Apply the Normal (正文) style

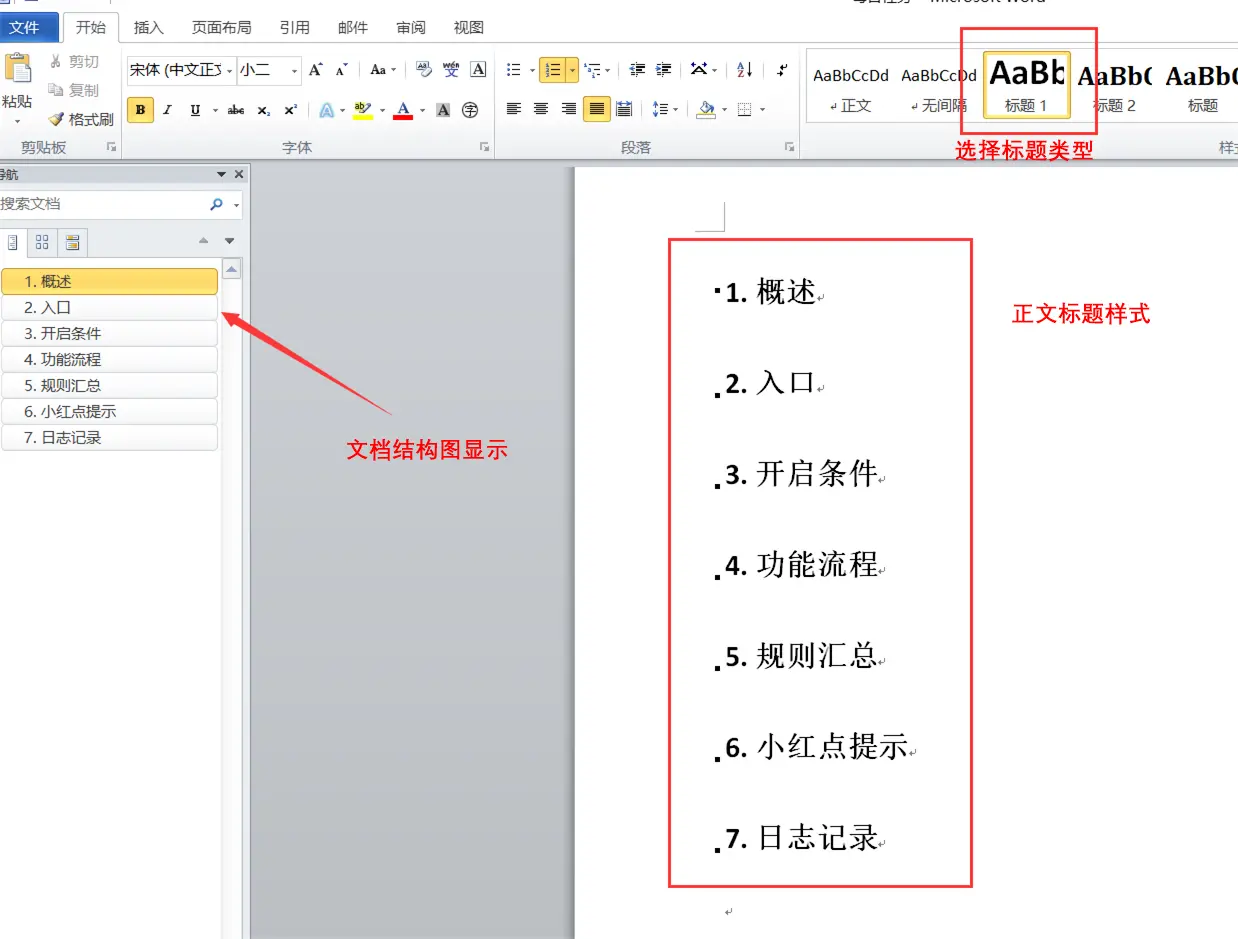[851, 85]
